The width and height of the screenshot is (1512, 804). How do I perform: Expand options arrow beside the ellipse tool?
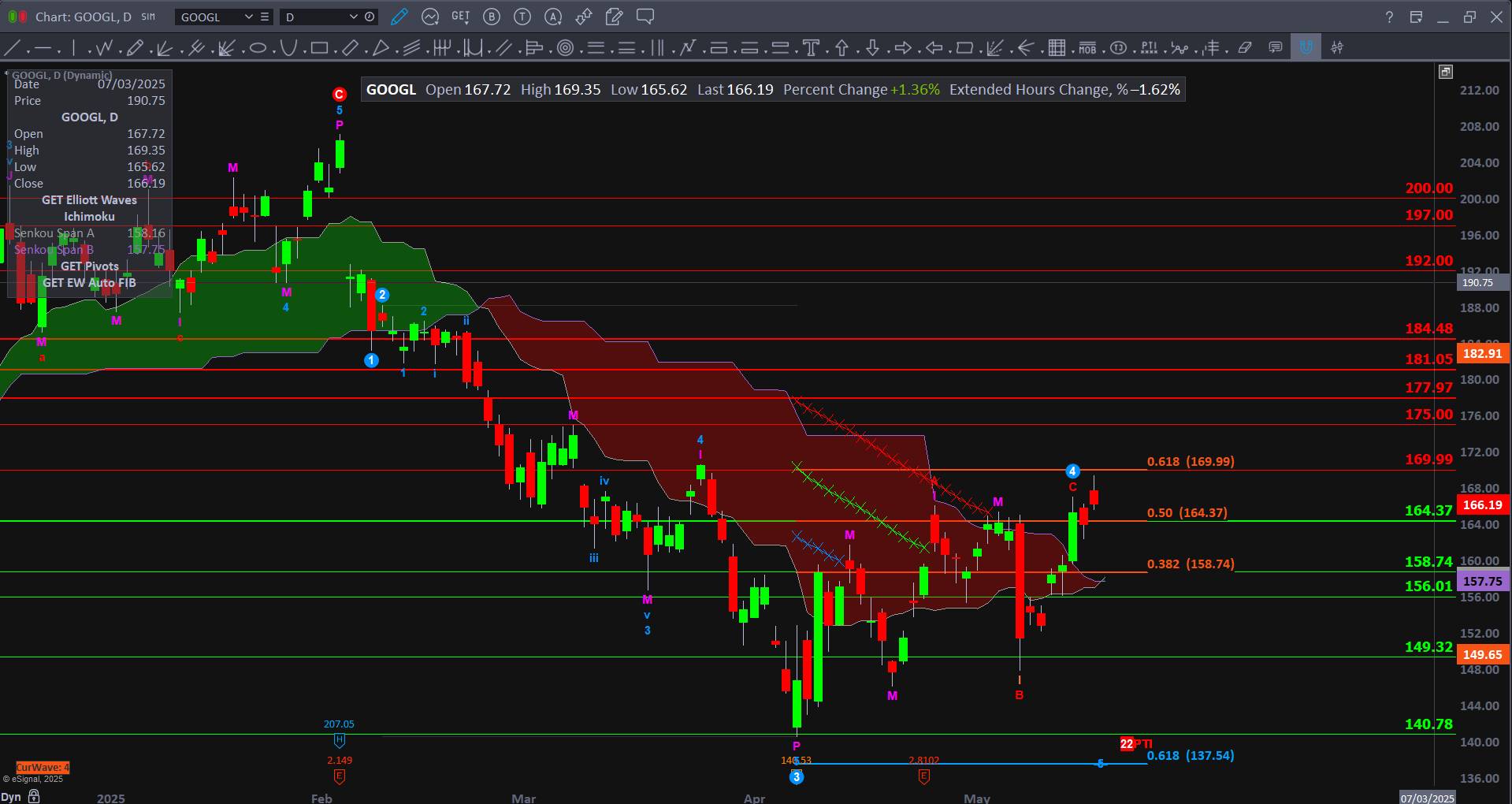coord(273,52)
